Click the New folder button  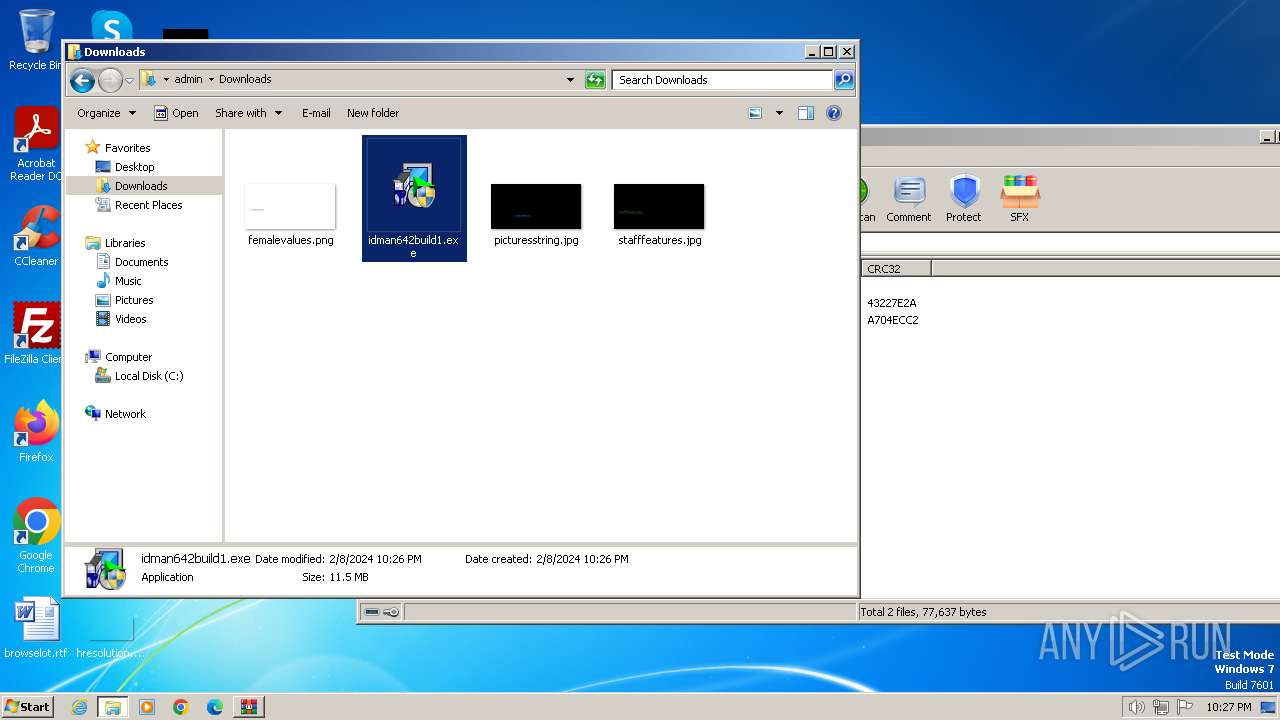click(373, 113)
